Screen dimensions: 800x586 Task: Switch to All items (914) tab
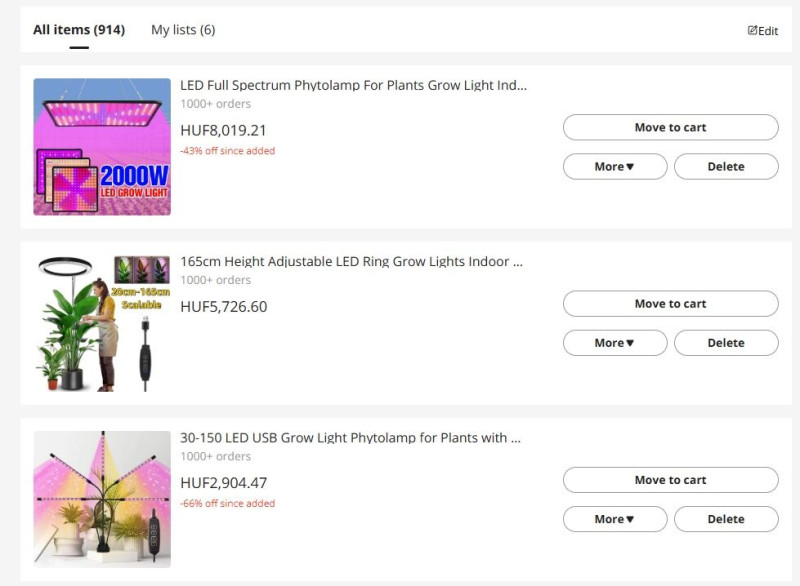click(x=79, y=30)
